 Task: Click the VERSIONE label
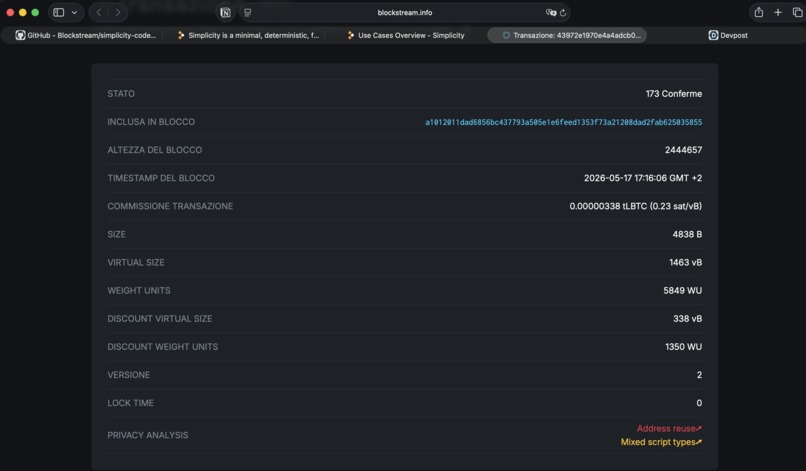(x=129, y=375)
